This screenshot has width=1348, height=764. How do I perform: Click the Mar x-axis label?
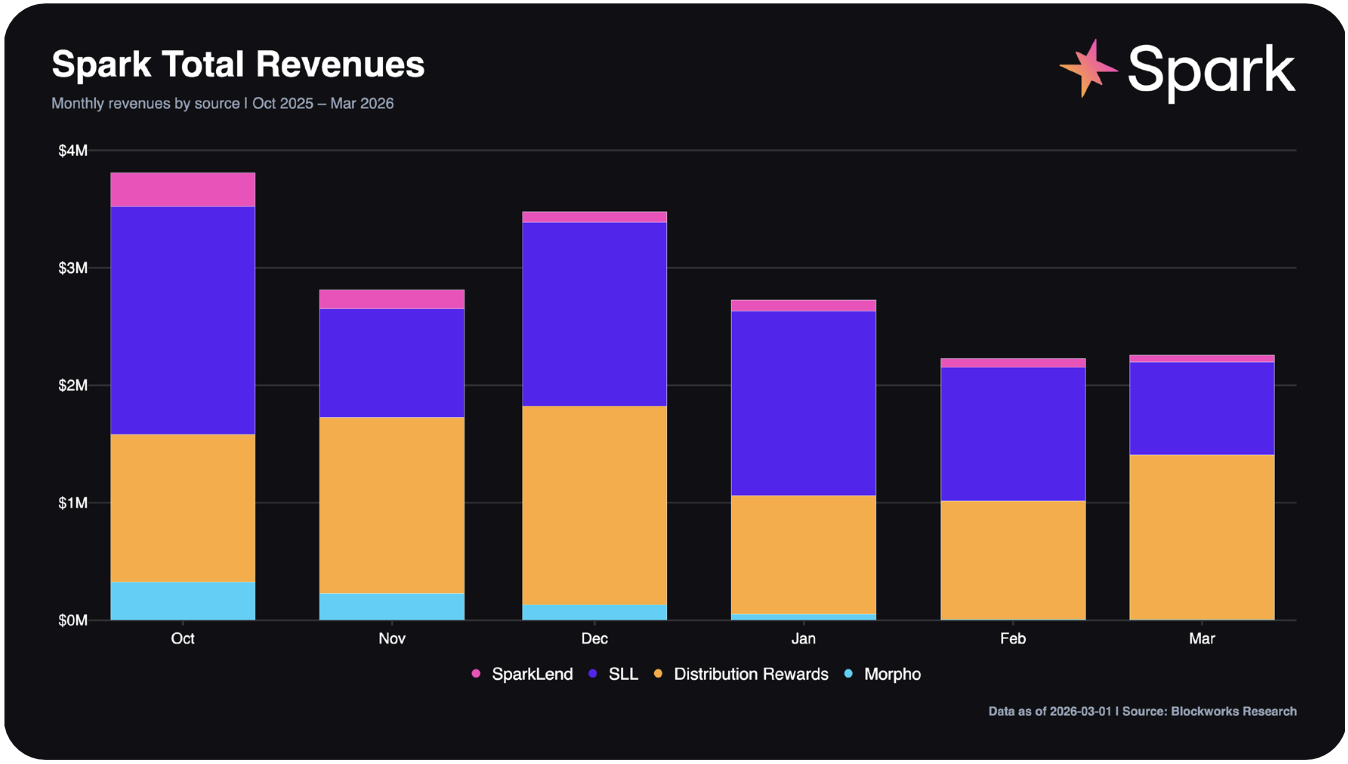pyautogui.click(x=1202, y=639)
